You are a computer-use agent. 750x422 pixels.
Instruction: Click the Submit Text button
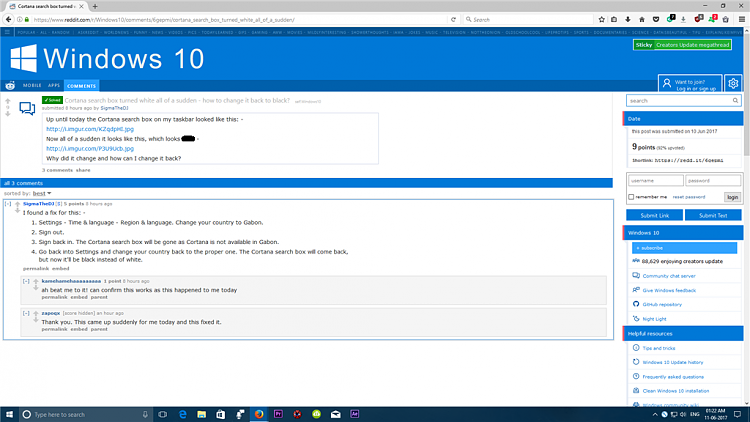713,215
